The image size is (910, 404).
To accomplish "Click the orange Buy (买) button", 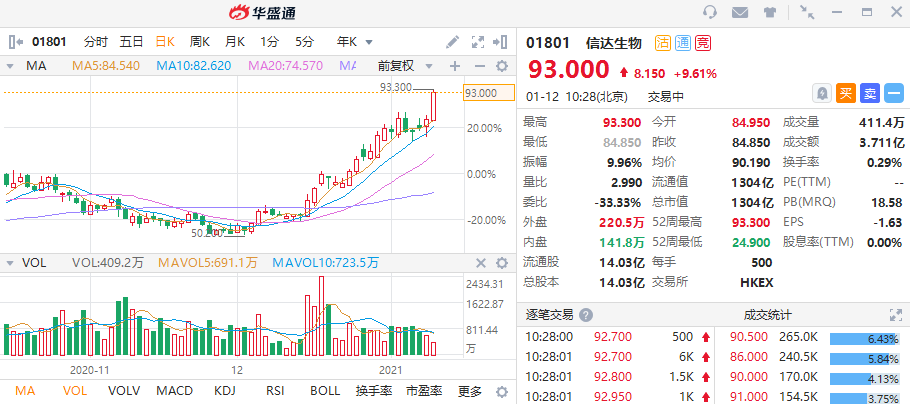I will 846,93.
